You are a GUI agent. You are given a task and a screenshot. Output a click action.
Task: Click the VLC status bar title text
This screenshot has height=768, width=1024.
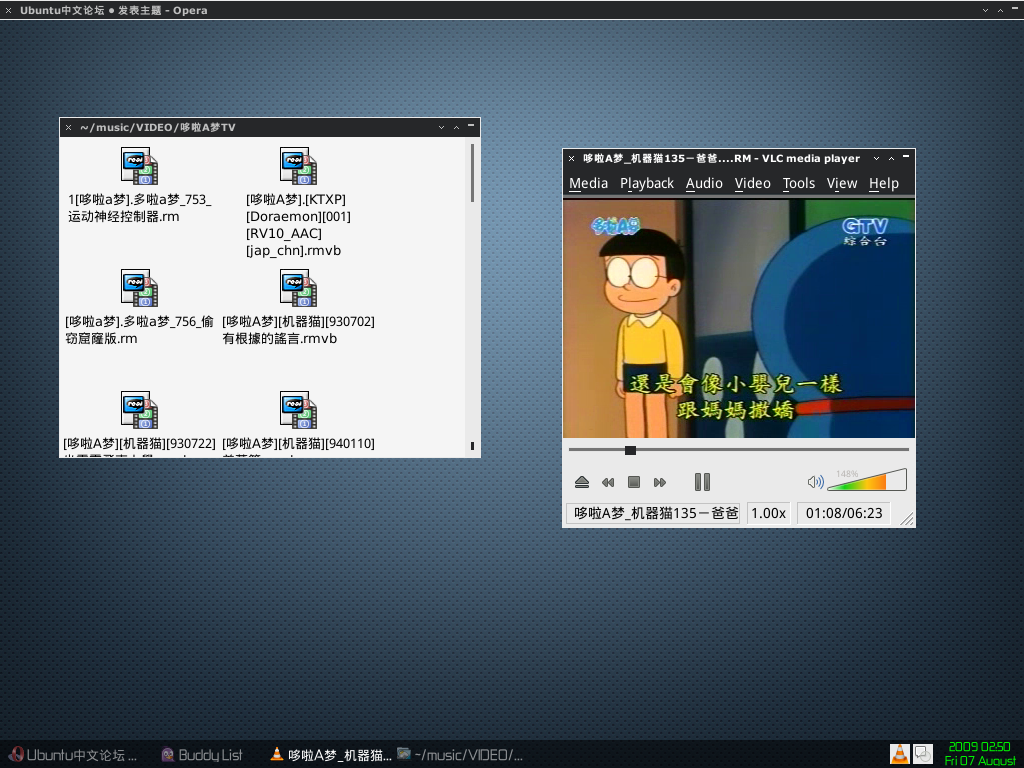pos(653,513)
